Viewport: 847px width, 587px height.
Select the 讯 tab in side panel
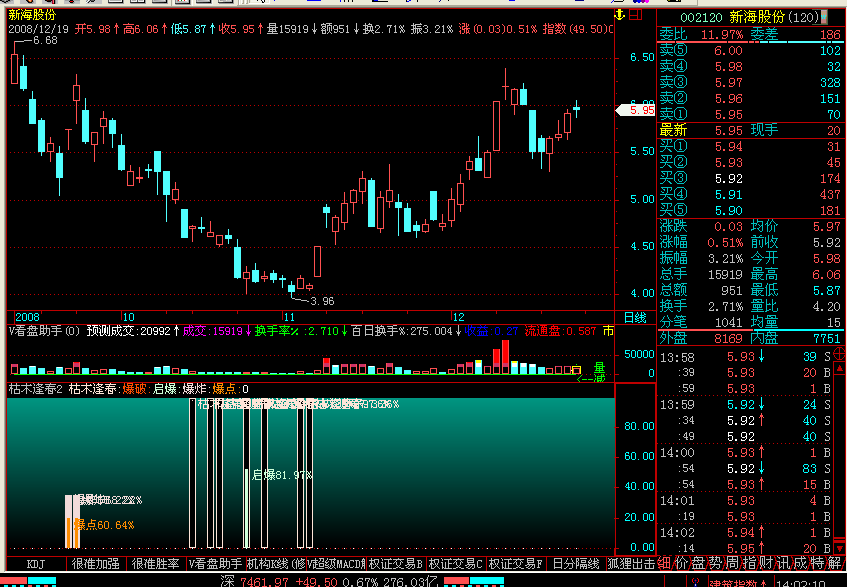tap(783, 563)
